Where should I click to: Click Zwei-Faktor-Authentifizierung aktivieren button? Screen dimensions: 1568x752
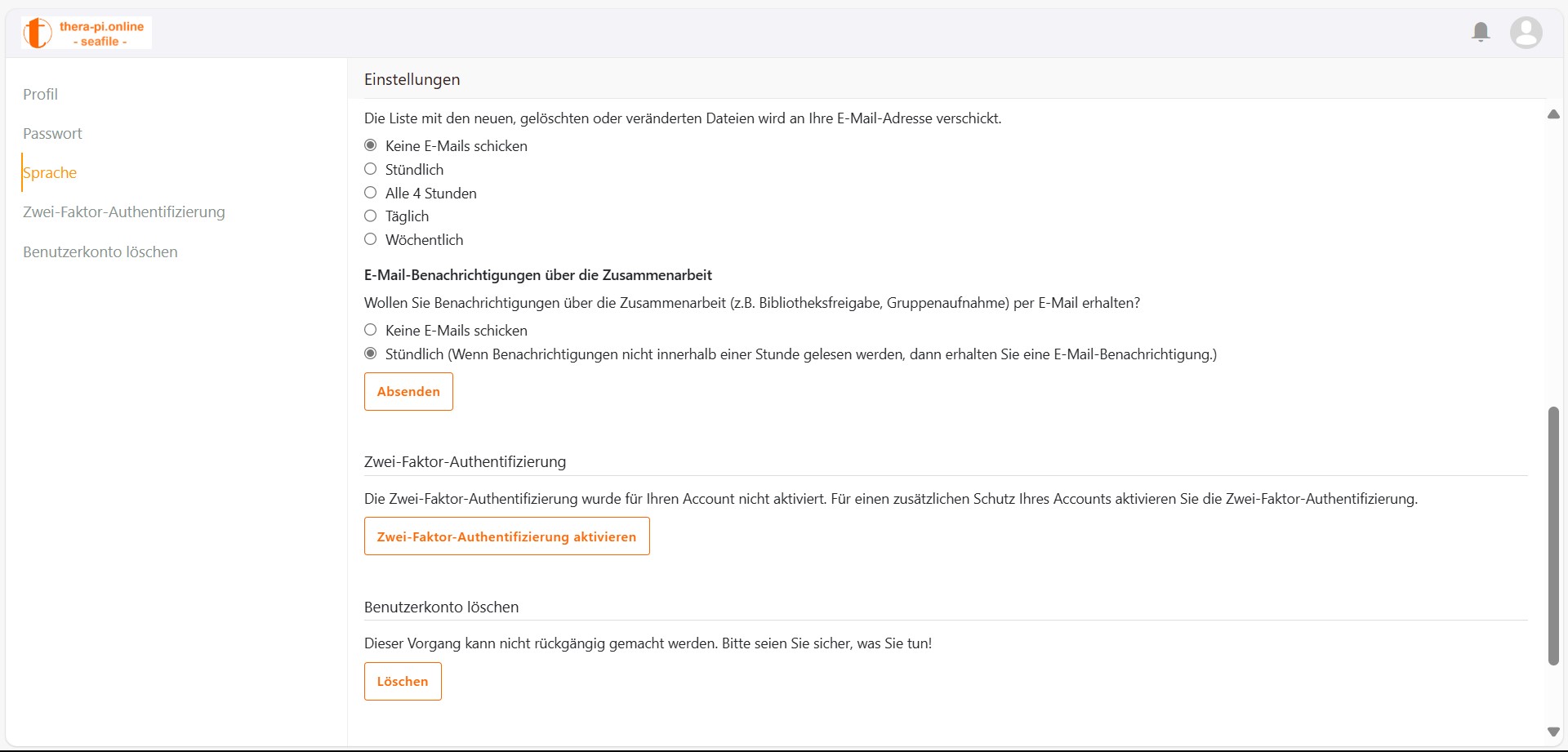(506, 536)
